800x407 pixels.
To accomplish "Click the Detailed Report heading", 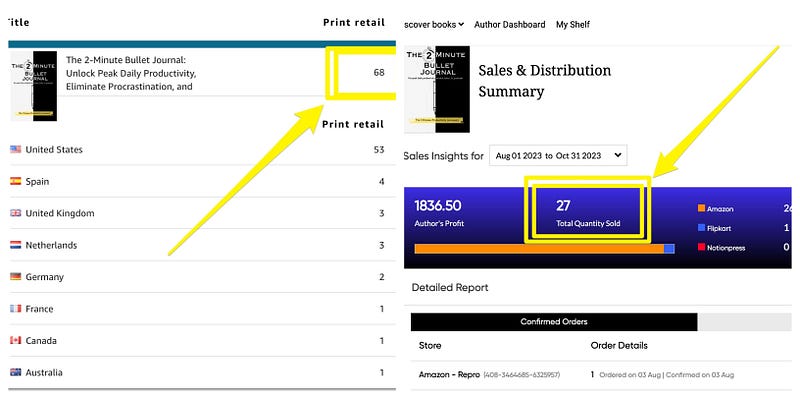I will 450,288.
